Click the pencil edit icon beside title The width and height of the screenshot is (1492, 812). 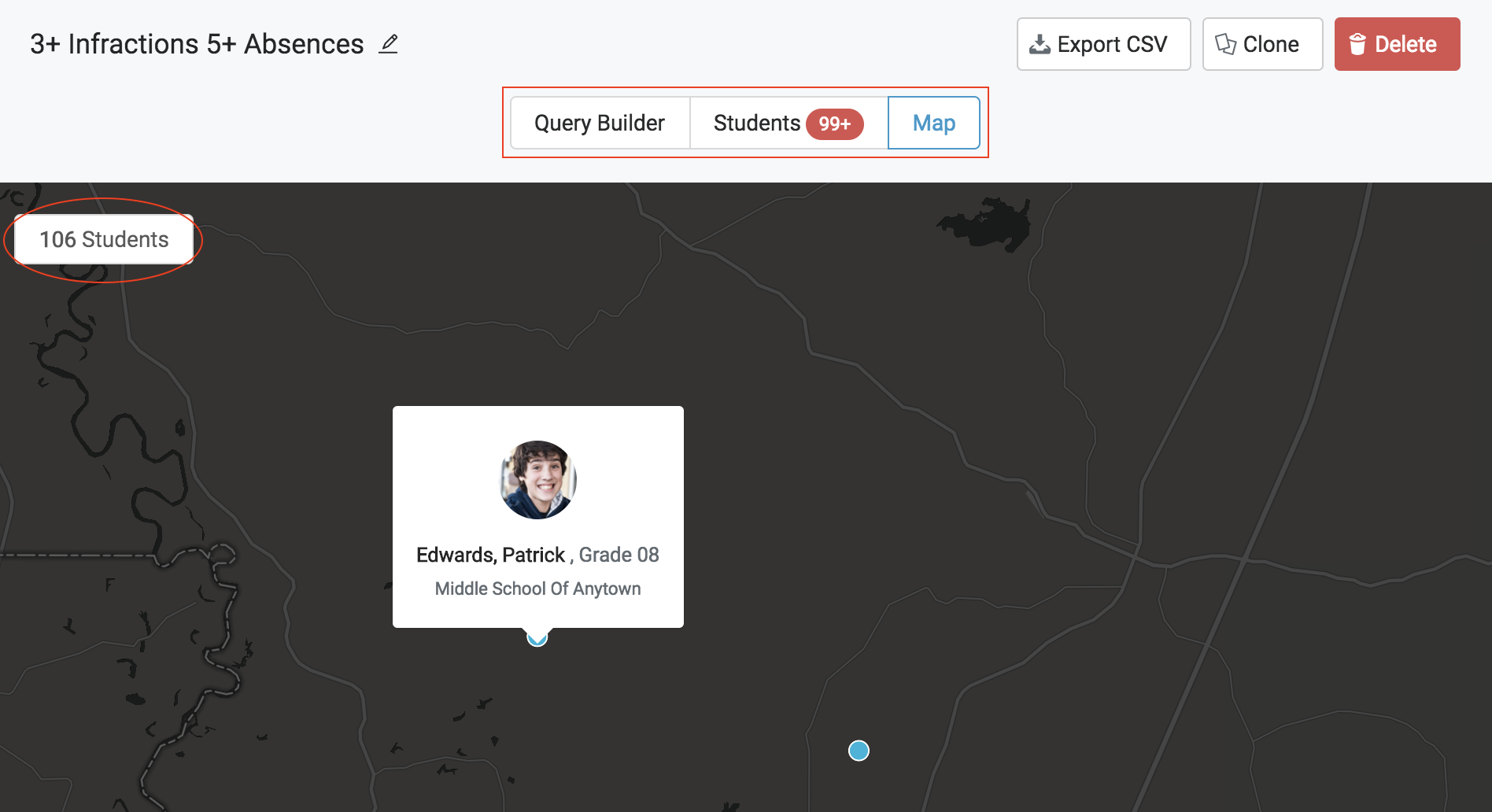coord(388,44)
